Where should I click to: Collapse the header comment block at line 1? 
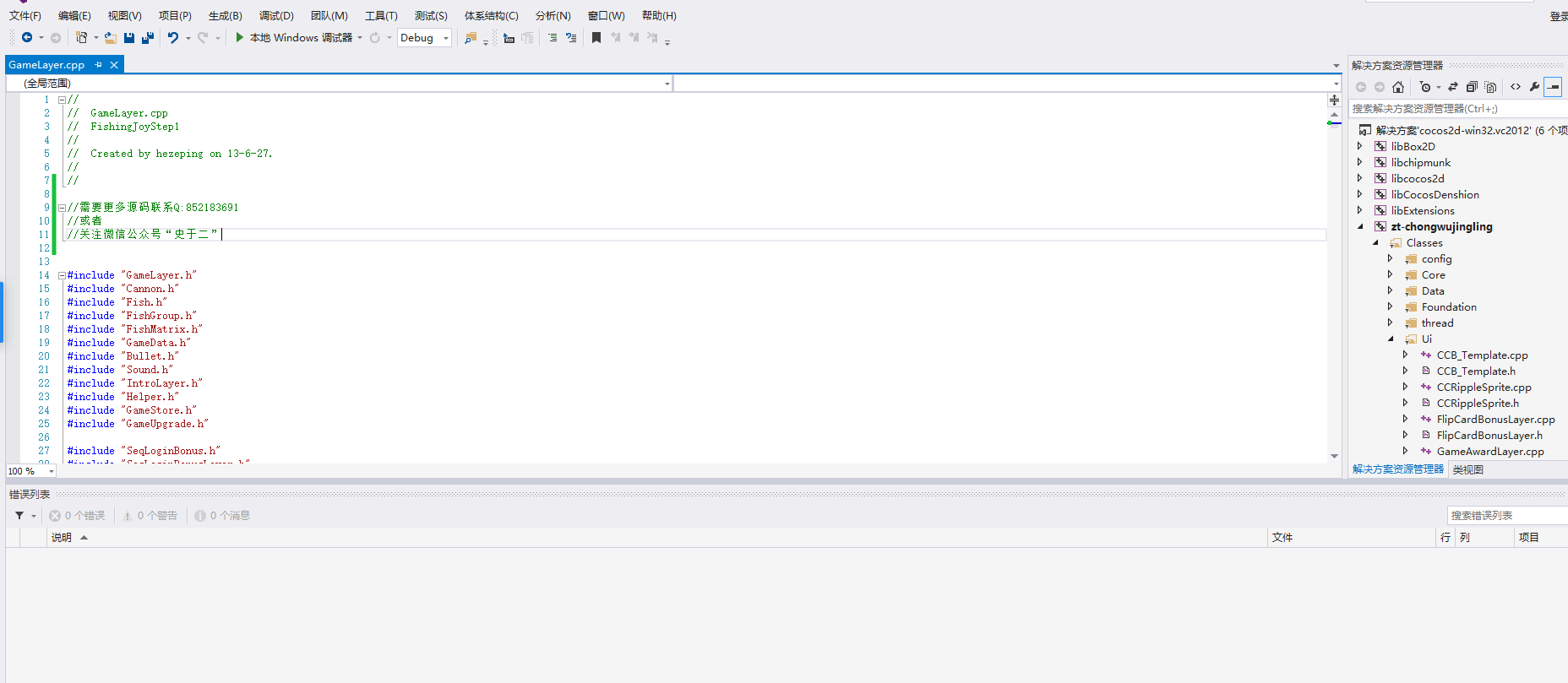coord(62,100)
